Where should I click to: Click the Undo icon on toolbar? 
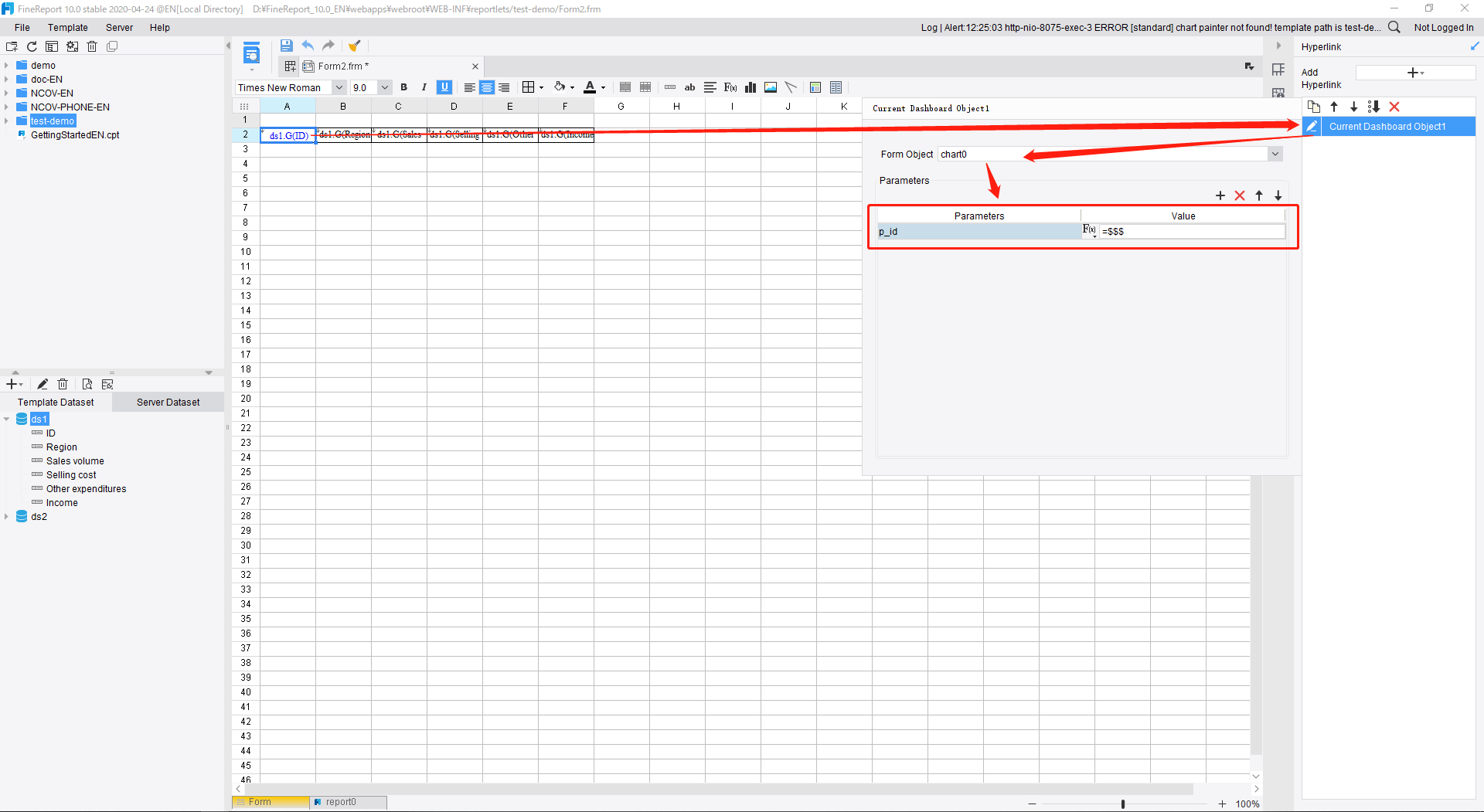(x=308, y=46)
